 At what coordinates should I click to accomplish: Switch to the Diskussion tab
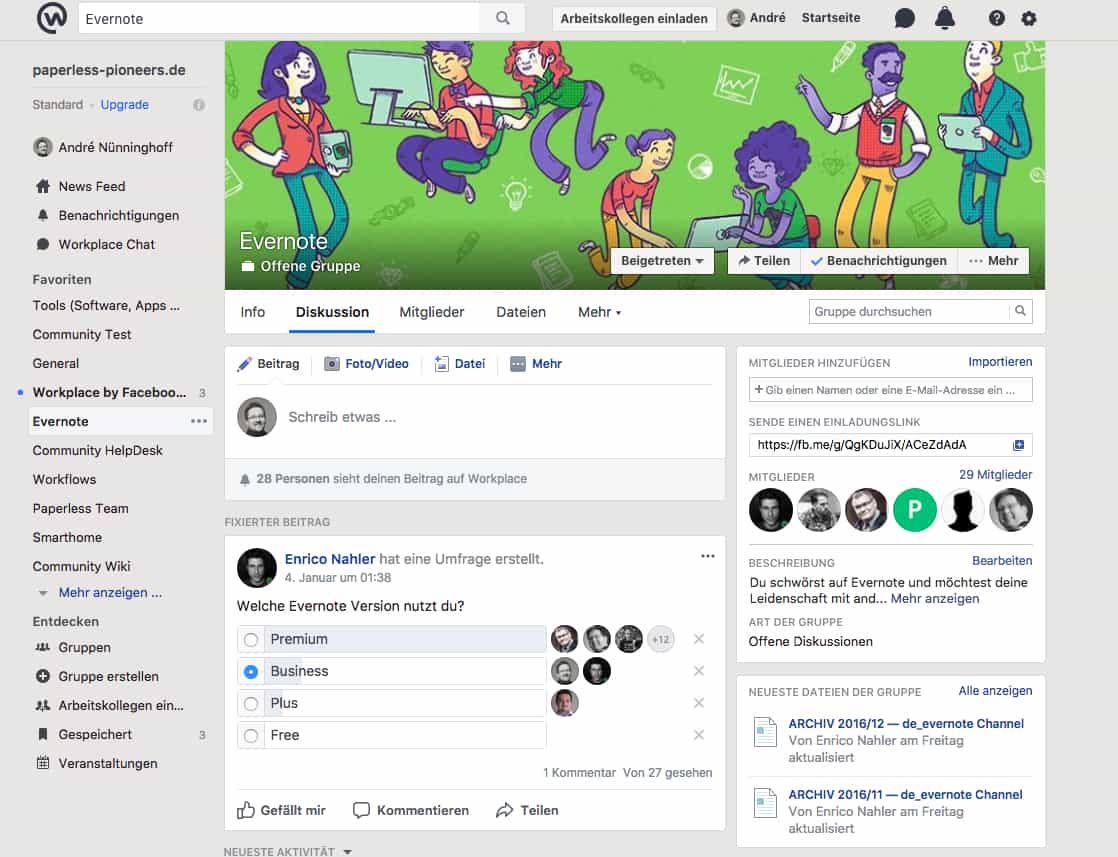click(332, 312)
